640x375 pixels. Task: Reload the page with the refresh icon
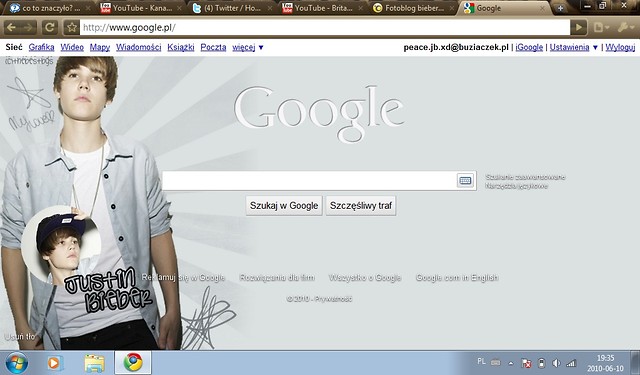click(50, 27)
